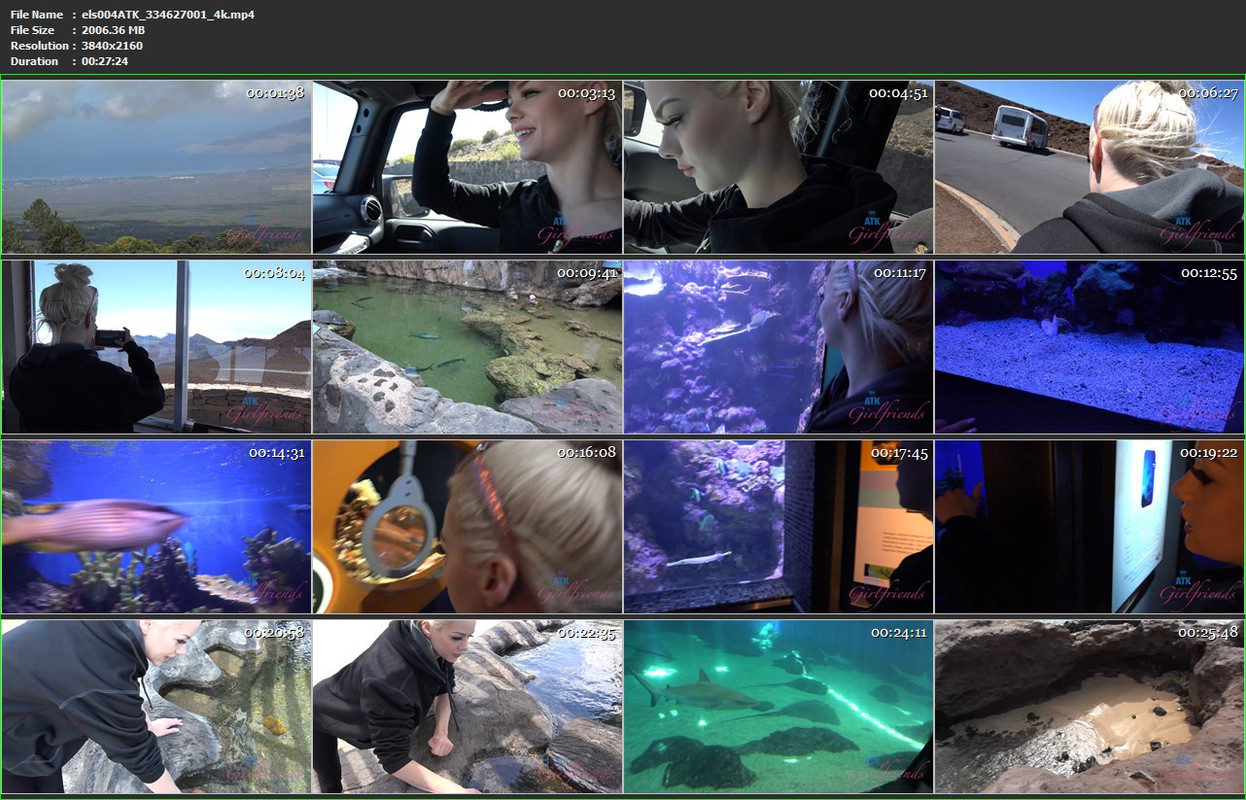1246x800 pixels.
Task: Click the duration value 00:27:24
Action: [x=105, y=61]
